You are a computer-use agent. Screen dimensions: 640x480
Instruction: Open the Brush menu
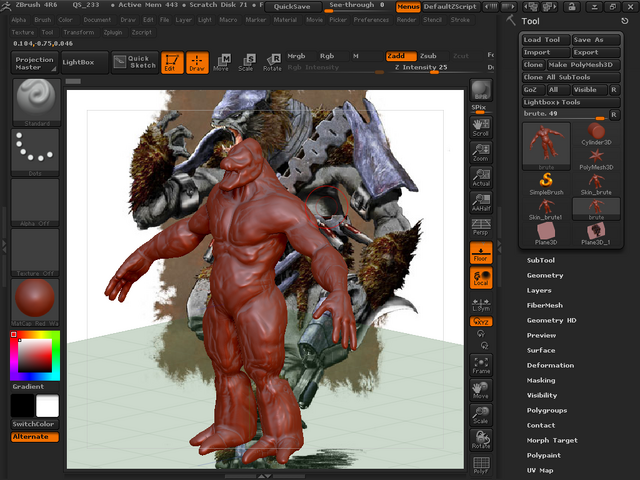click(x=42, y=20)
